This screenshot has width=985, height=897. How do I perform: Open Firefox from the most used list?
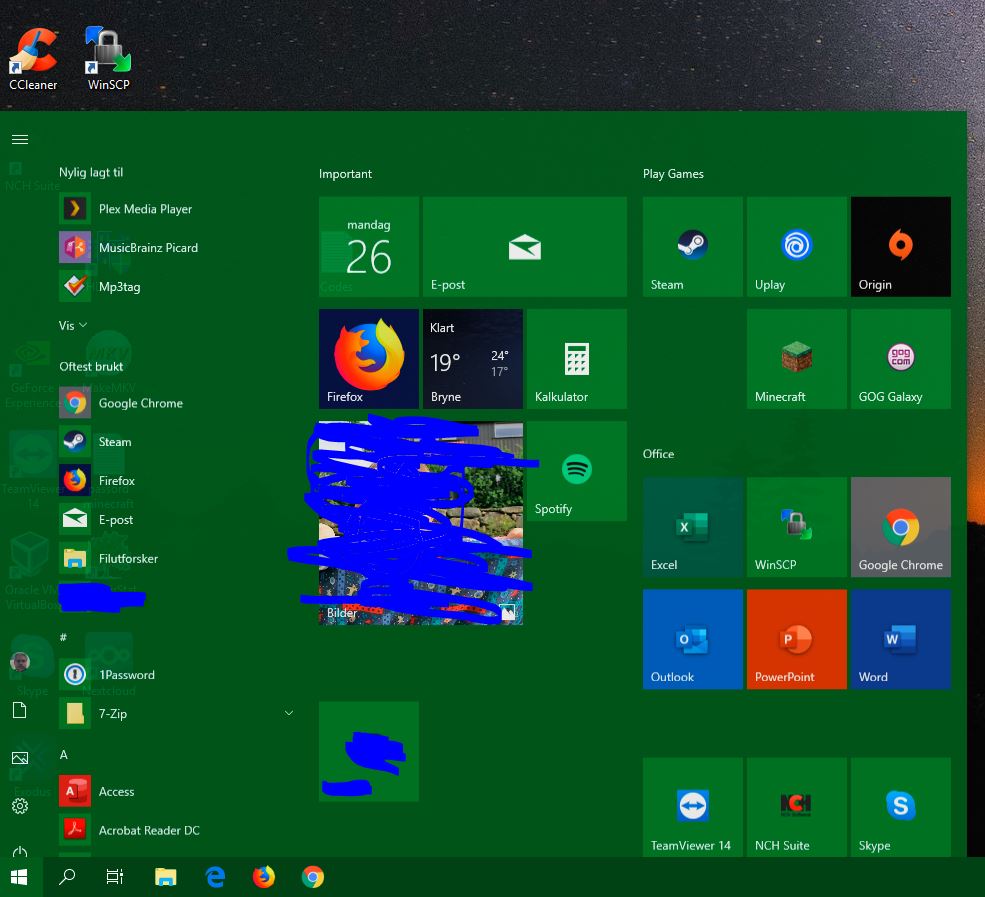pos(176,481)
